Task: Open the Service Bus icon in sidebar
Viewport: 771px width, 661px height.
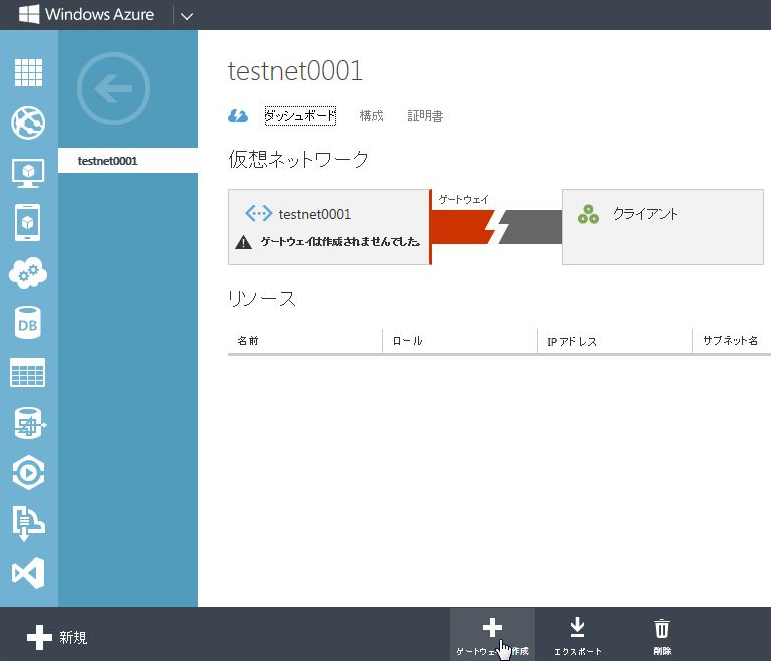Action: click(28, 523)
